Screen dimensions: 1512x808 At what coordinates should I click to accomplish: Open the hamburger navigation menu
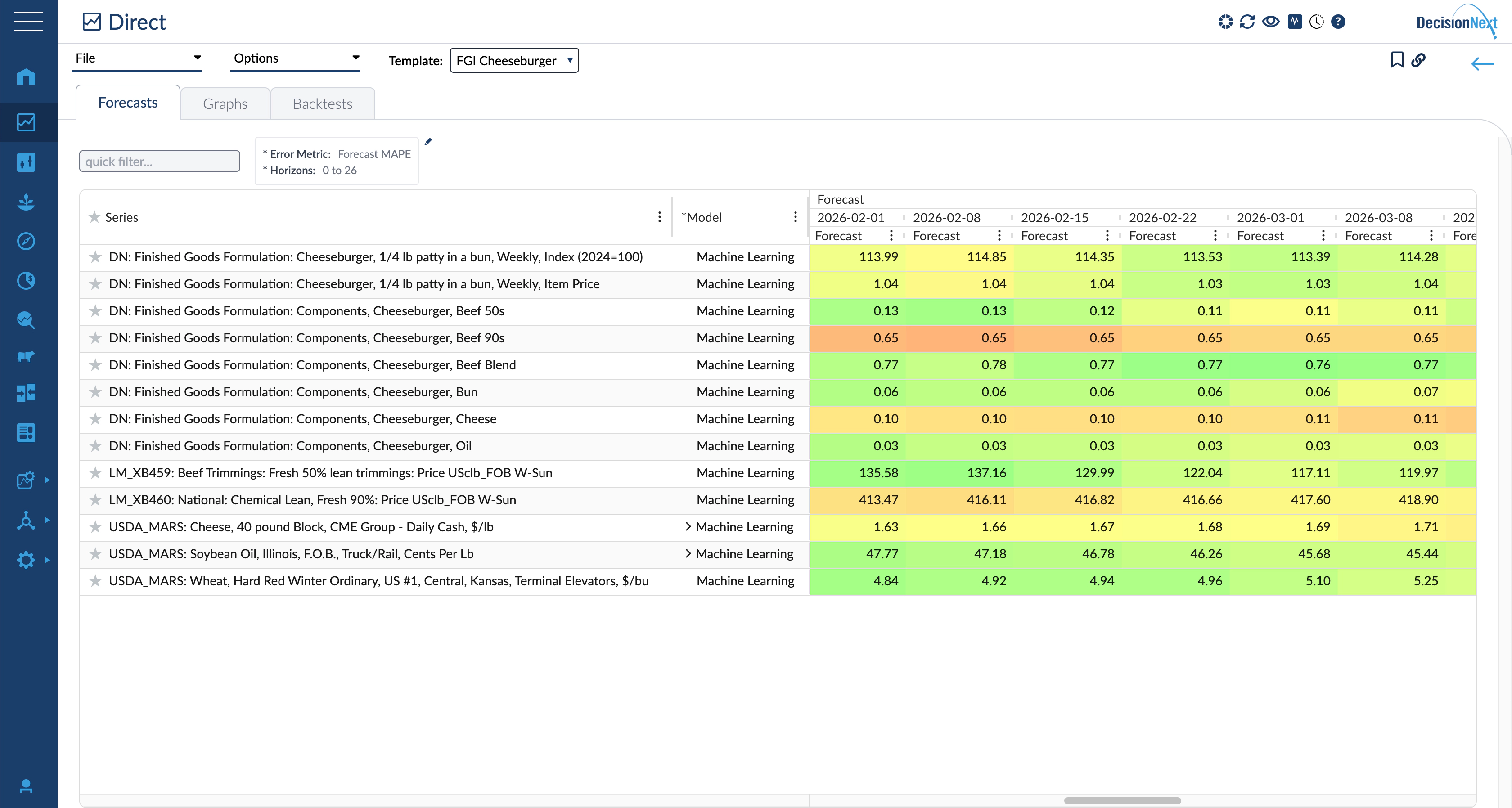pyautogui.click(x=28, y=22)
